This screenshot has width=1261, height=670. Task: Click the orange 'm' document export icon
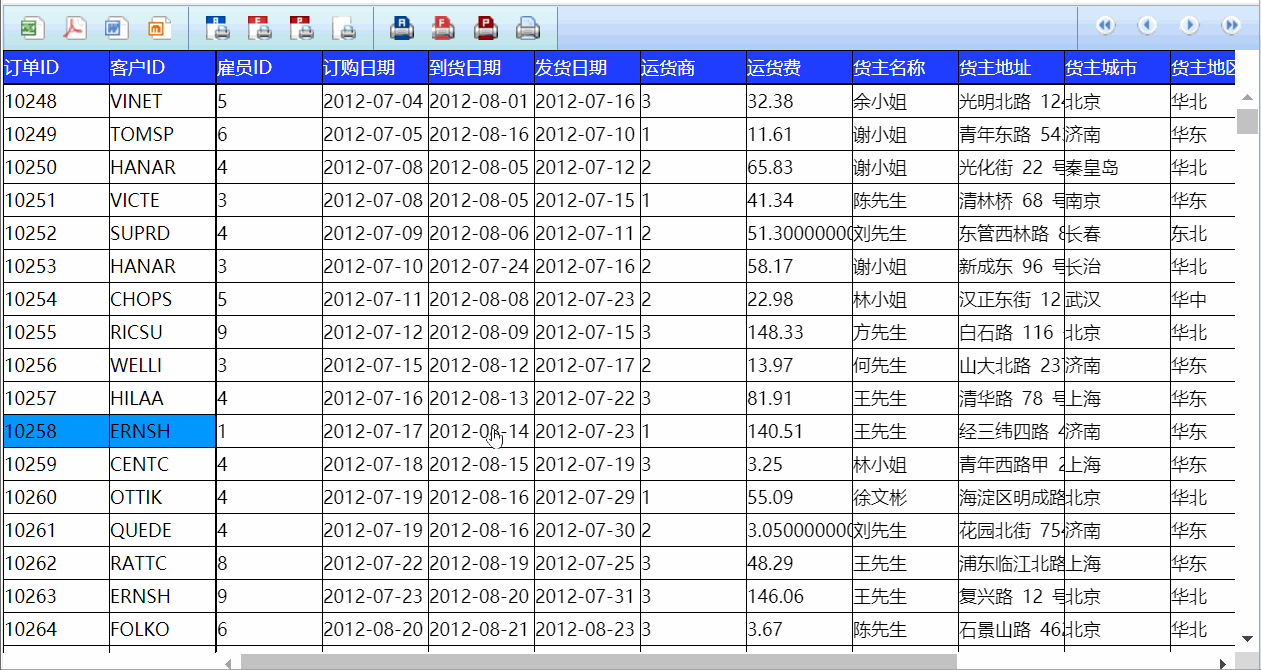(x=159, y=27)
